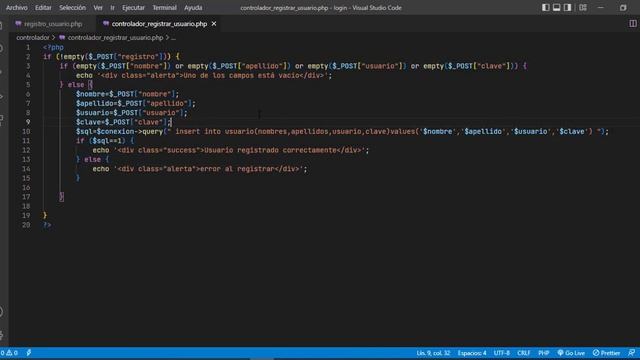Click the '$usuario=$_POST["usuario"];' line
The height and width of the screenshot is (360, 640).
click(x=131, y=113)
